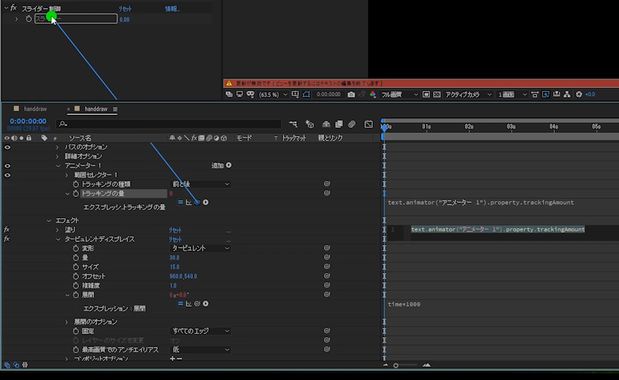
Task: Toggle stopwatch for slider control property
Action: [28, 19]
